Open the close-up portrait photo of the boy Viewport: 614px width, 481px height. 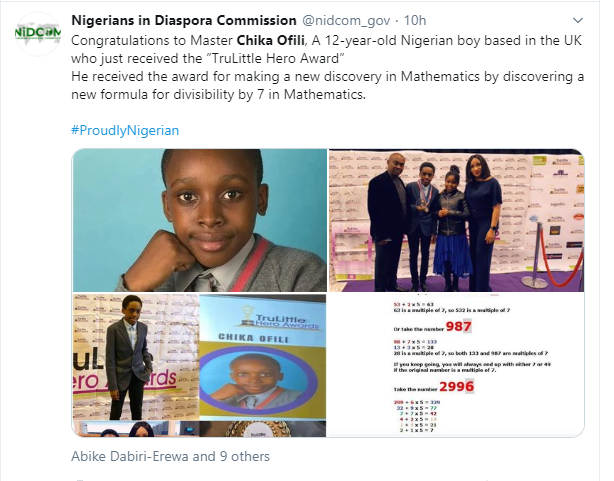[200, 220]
